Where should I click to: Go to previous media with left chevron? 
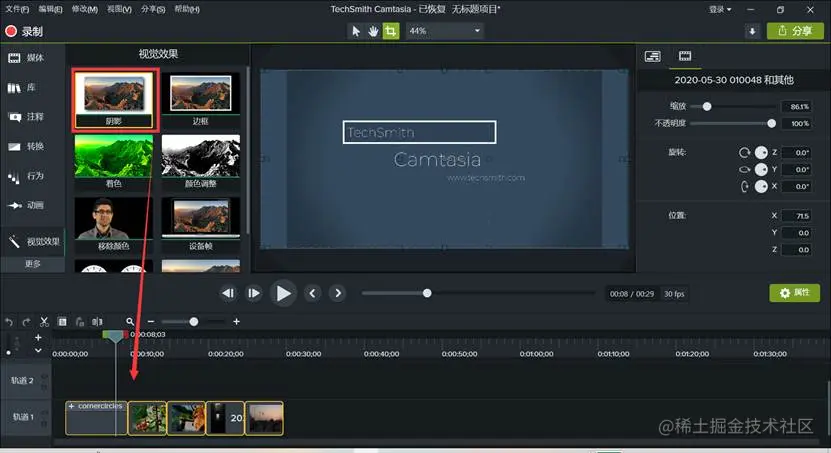pos(312,293)
